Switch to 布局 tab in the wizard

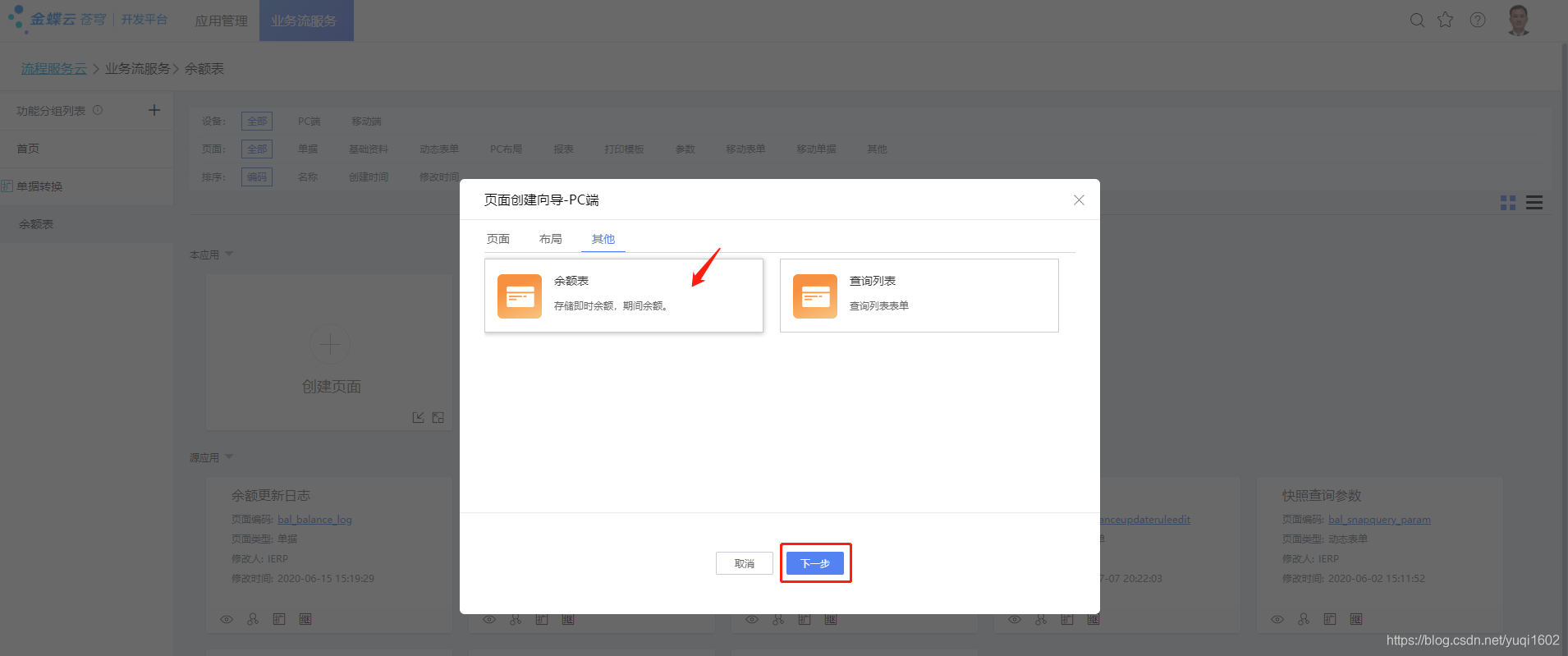[x=551, y=239]
